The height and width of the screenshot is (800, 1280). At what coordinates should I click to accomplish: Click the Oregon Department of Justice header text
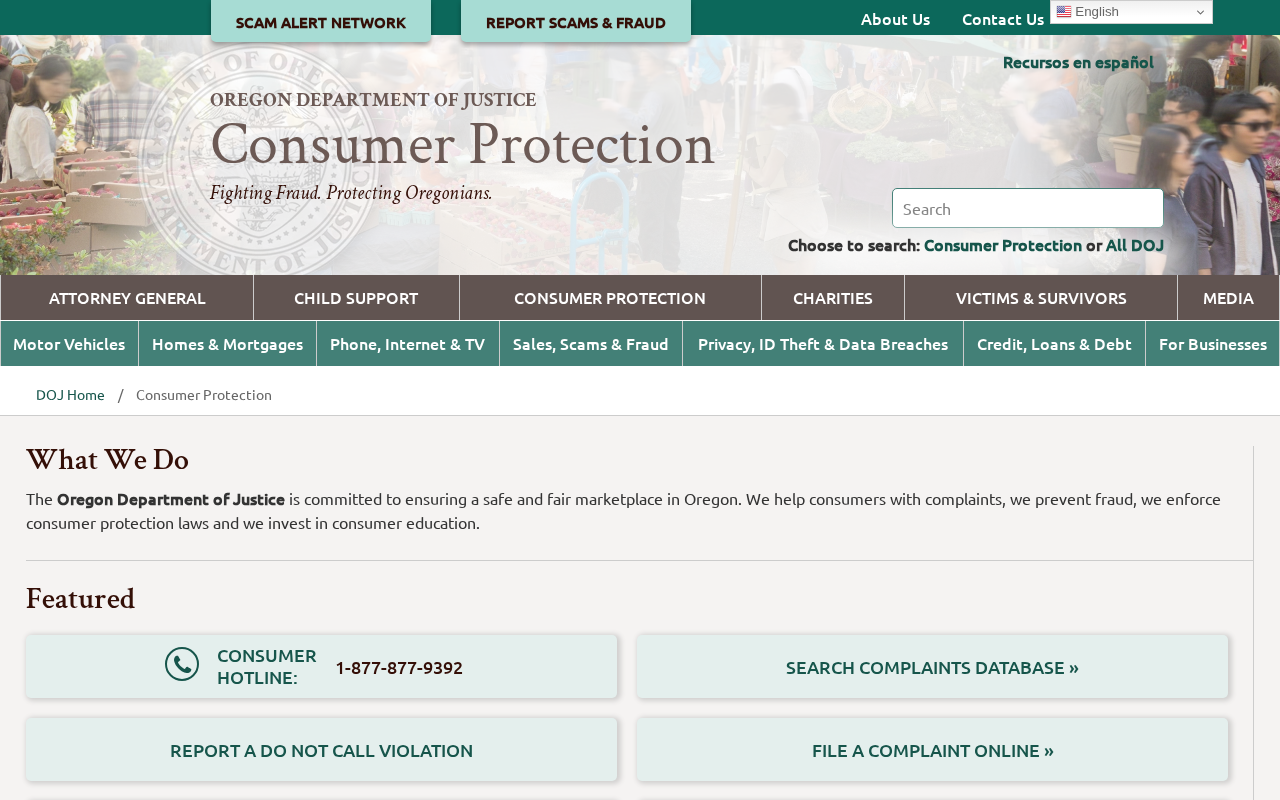373,100
